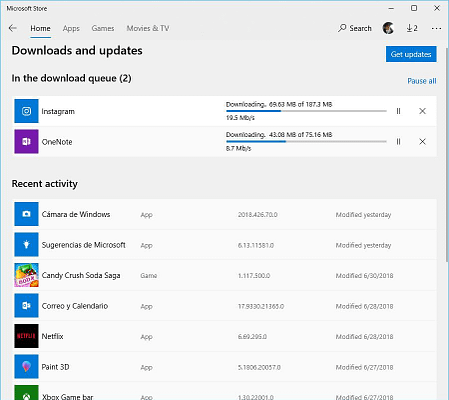Click Modified 6/30/2018 date

(364, 276)
